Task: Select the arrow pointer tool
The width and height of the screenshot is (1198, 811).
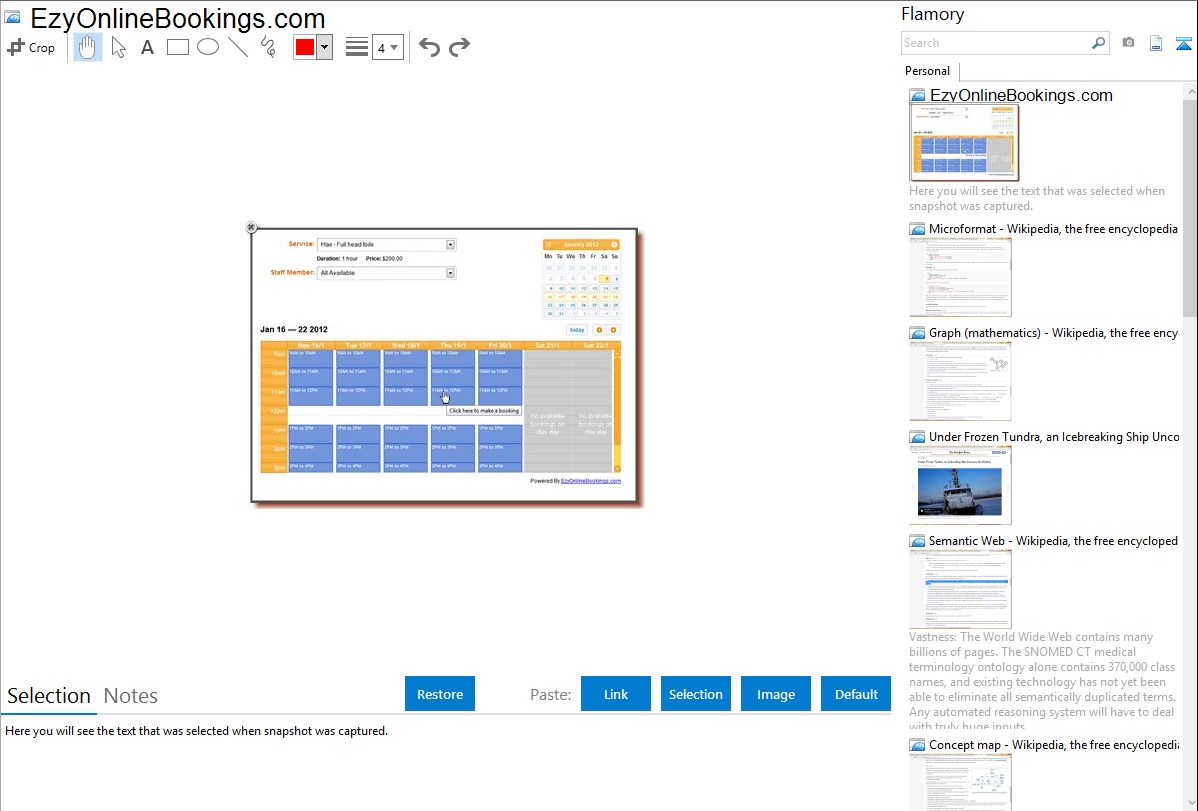Action: pos(118,47)
